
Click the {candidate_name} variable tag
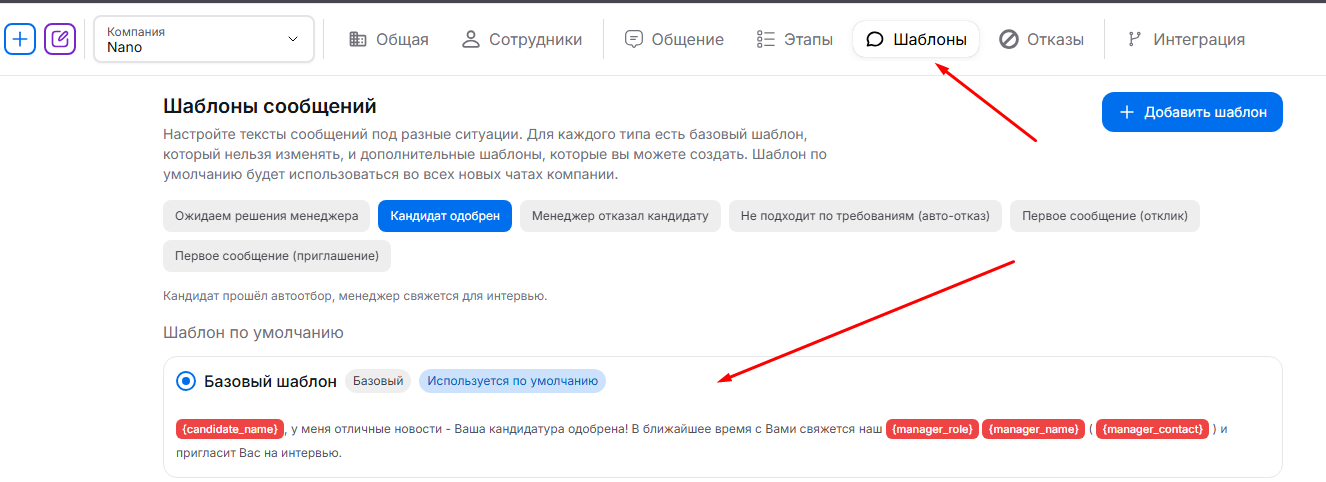click(x=231, y=429)
